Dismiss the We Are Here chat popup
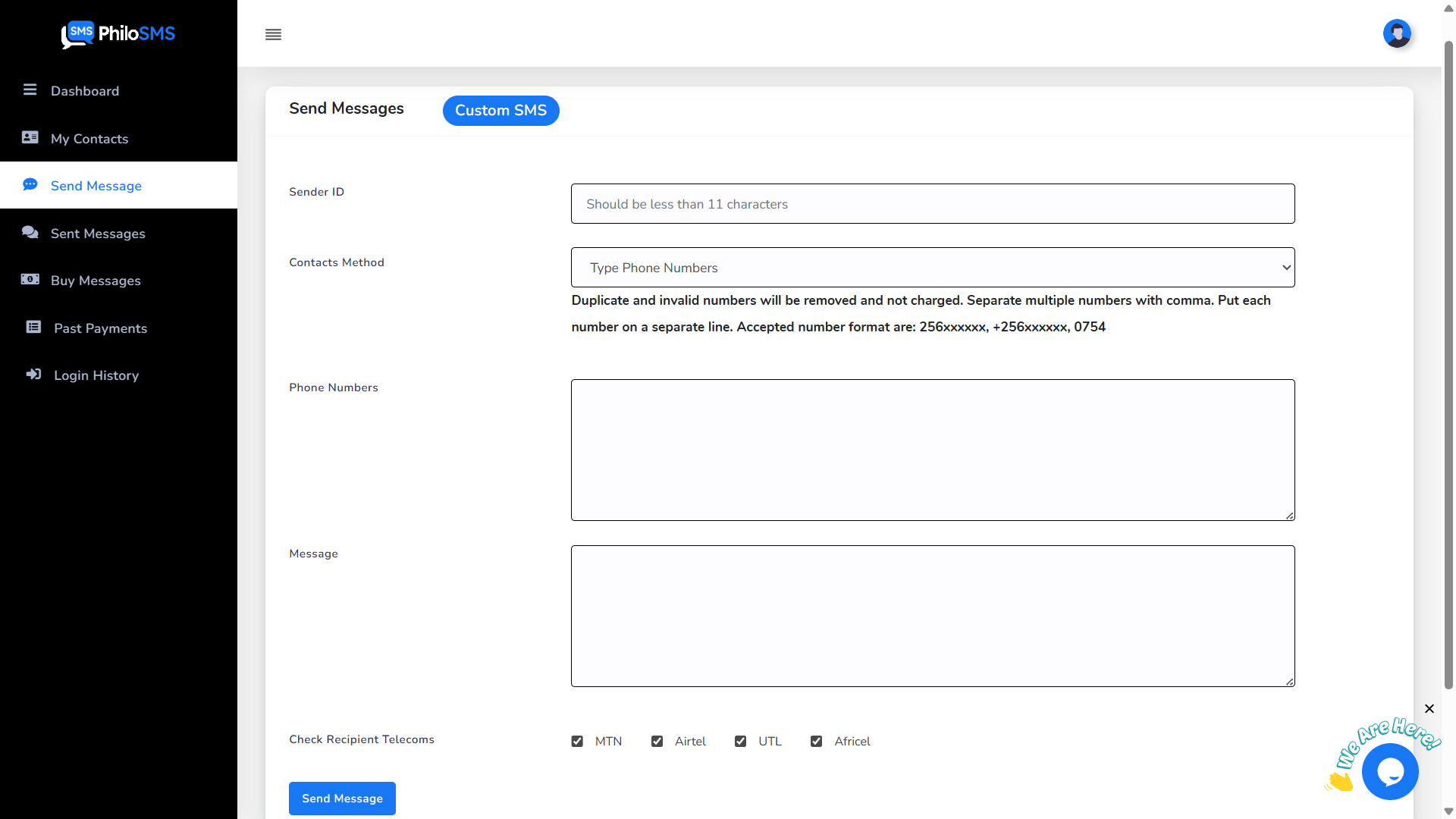The height and width of the screenshot is (819, 1456). 1429,709
